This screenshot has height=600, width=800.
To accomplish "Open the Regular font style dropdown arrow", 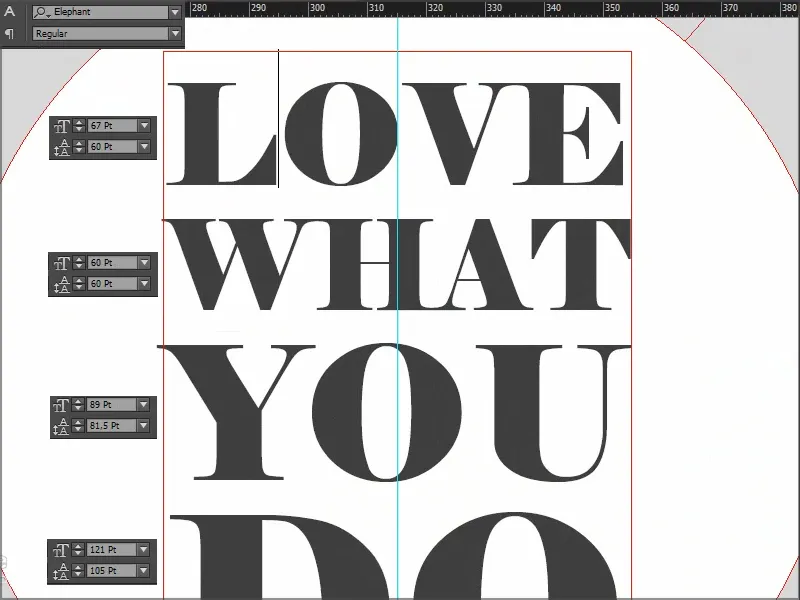I will 175,34.
